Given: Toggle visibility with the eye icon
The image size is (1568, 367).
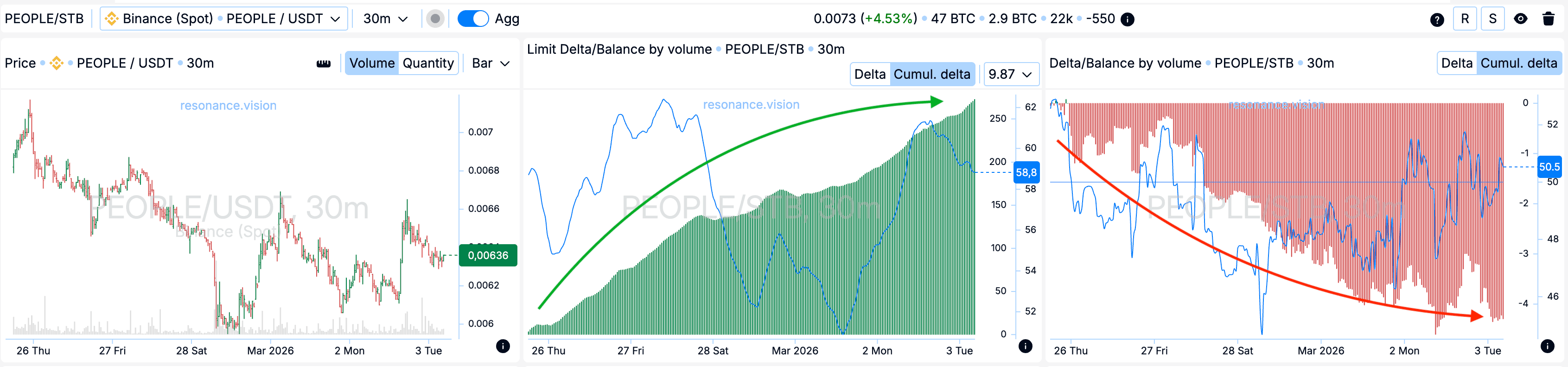Looking at the screenshot, I should (x=1521, y=19).
